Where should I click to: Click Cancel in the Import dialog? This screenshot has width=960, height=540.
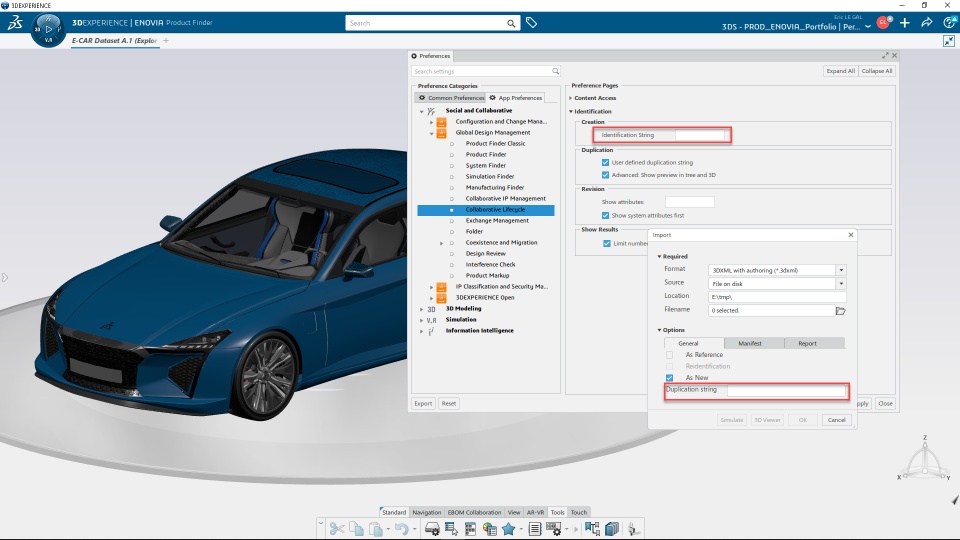click(836, 420)
